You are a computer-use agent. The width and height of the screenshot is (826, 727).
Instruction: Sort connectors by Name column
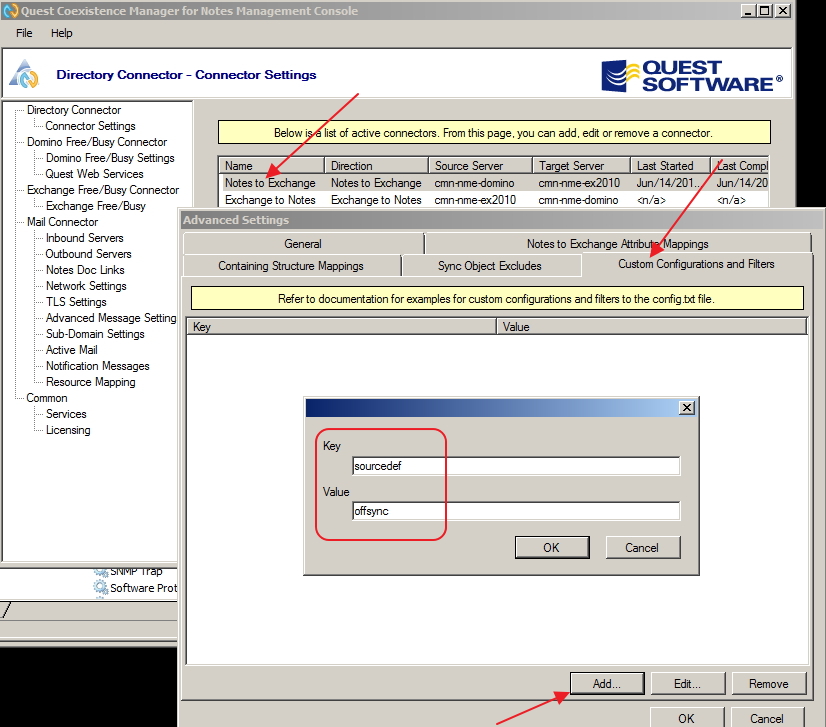tap(271, 165)
